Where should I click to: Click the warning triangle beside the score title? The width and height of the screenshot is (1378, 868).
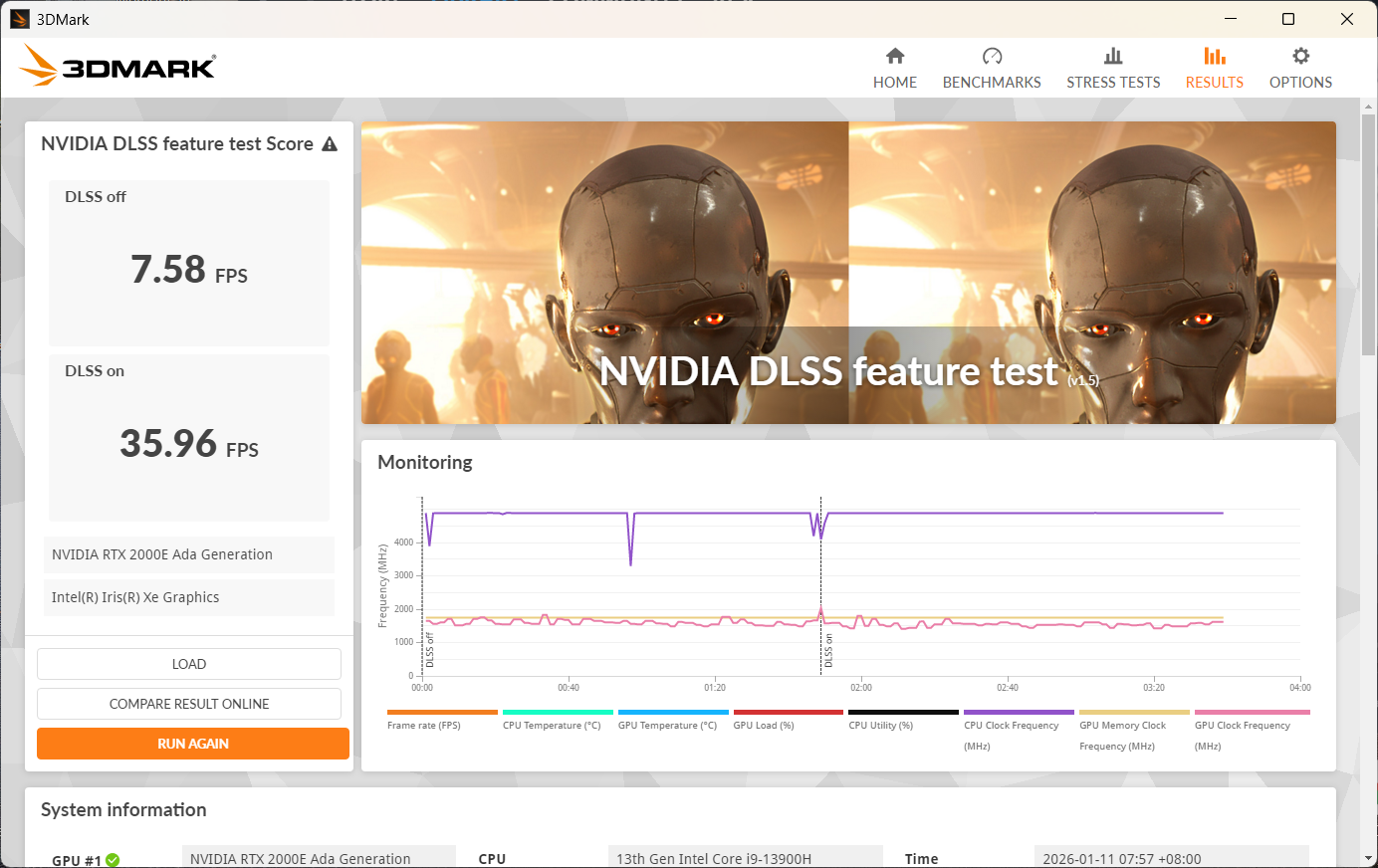[330, 144]
